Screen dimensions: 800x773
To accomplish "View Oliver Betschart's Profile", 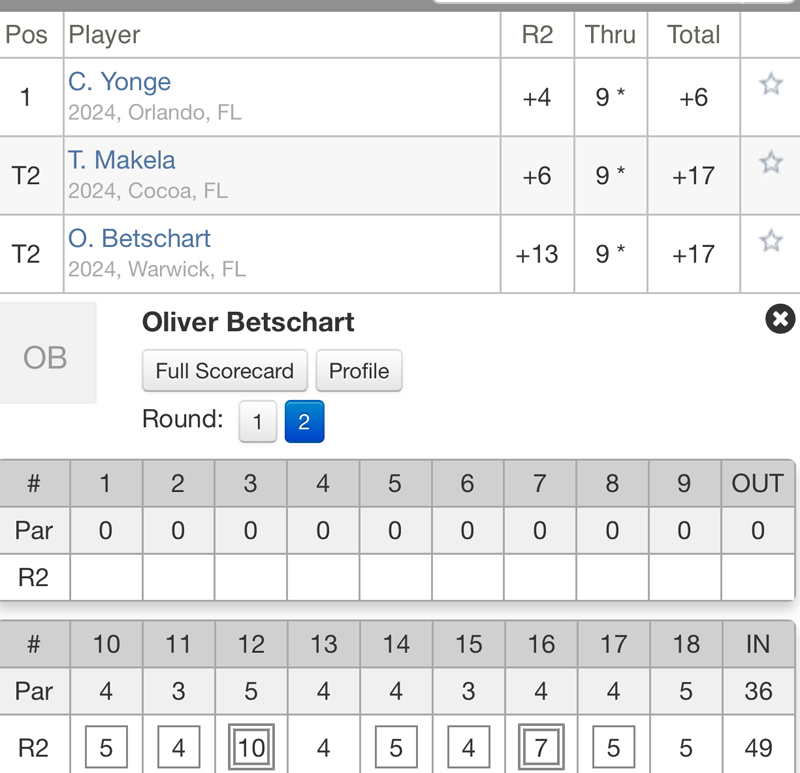I will [x=359, y=371].
